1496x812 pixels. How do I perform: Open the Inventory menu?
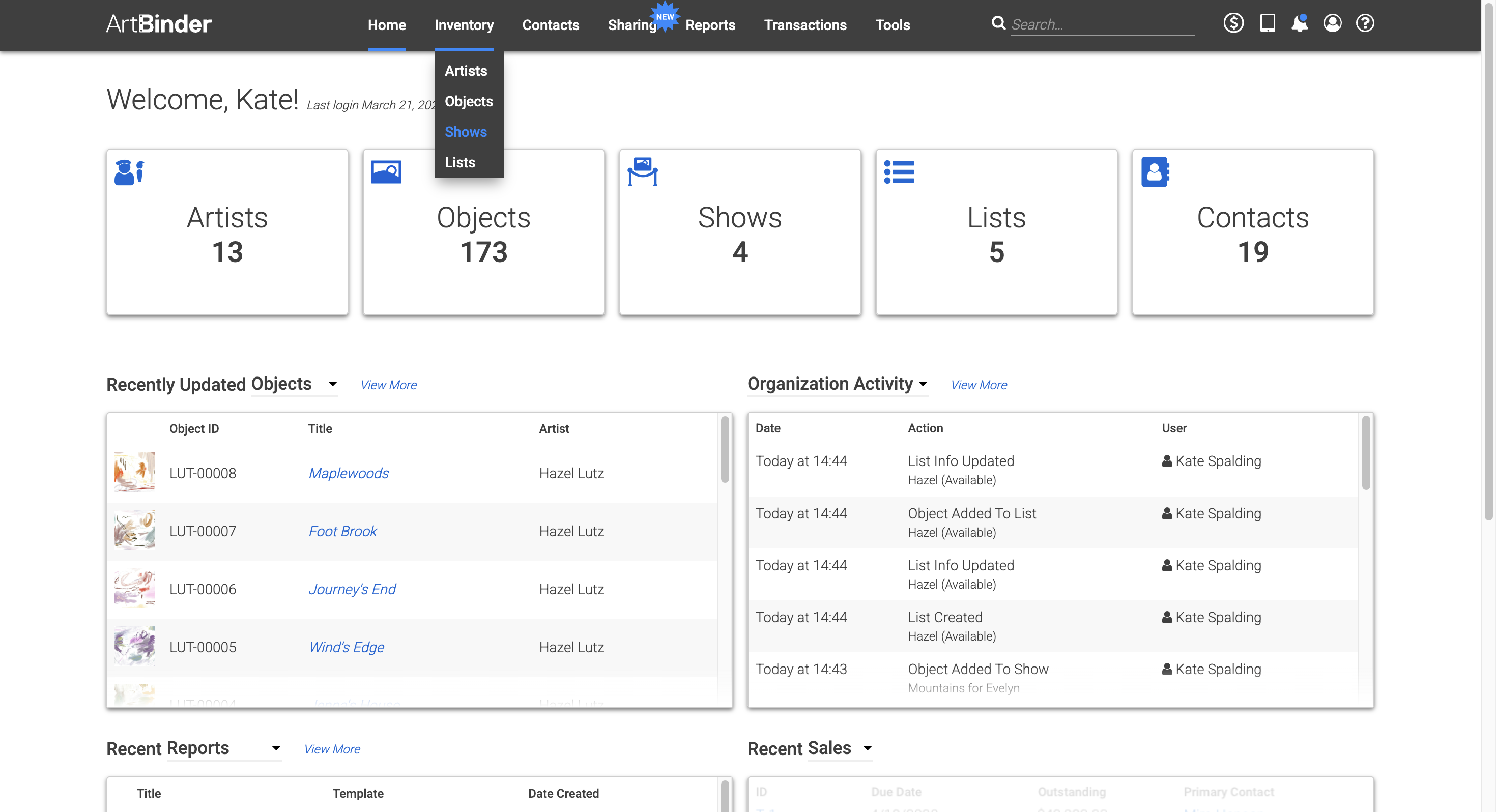pyautogui.click(x=464, y=25)
